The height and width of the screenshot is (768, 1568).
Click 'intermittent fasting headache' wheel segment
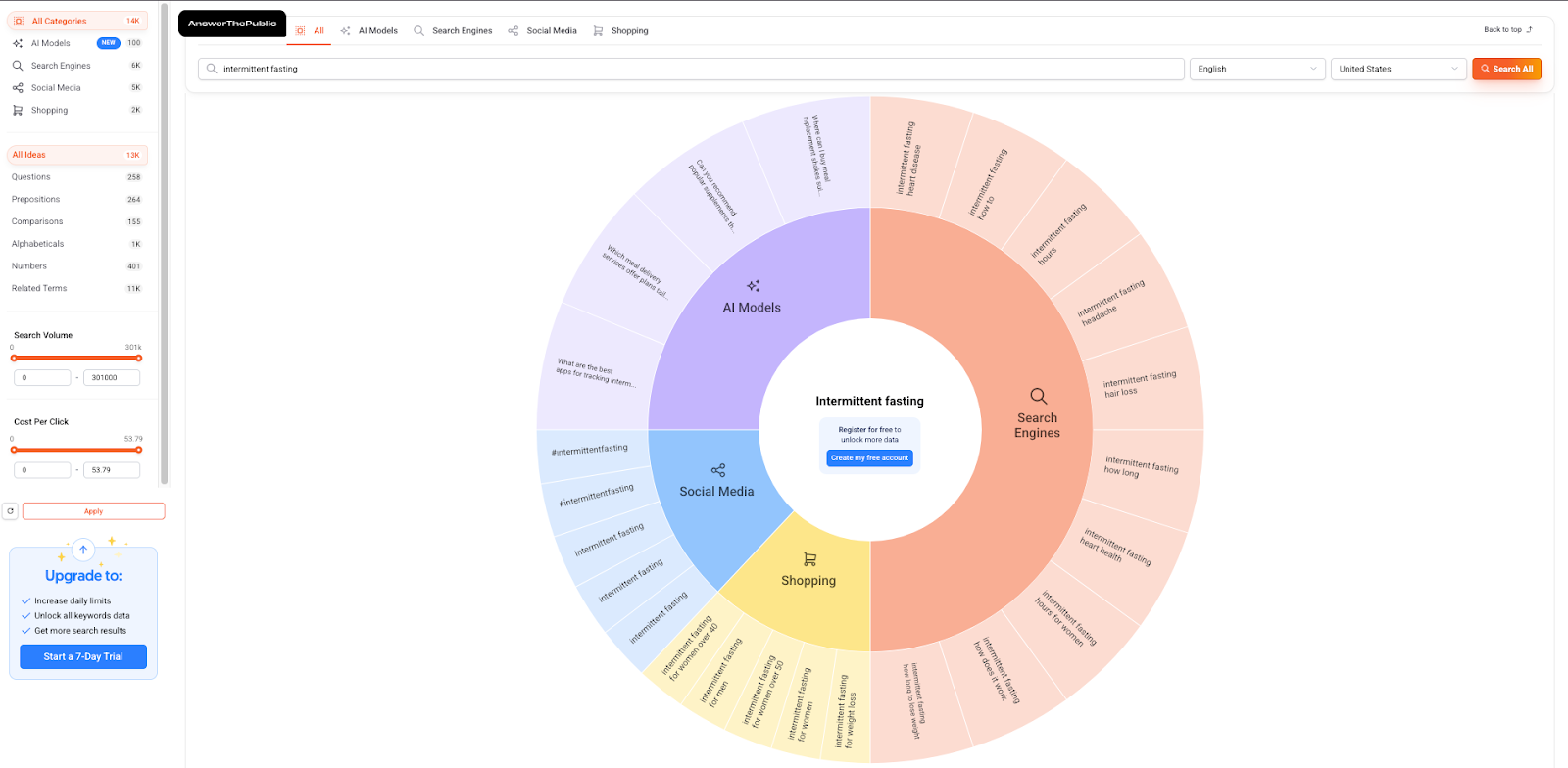[1111, 302]
